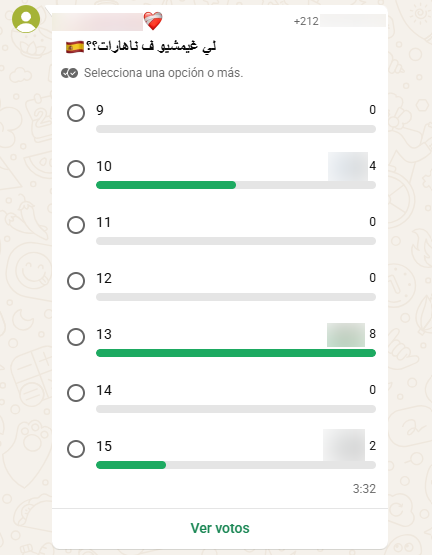Select poll option 13
Viewport: 432px width, 555px height.
pyautogui.click(x=76, y=337)
